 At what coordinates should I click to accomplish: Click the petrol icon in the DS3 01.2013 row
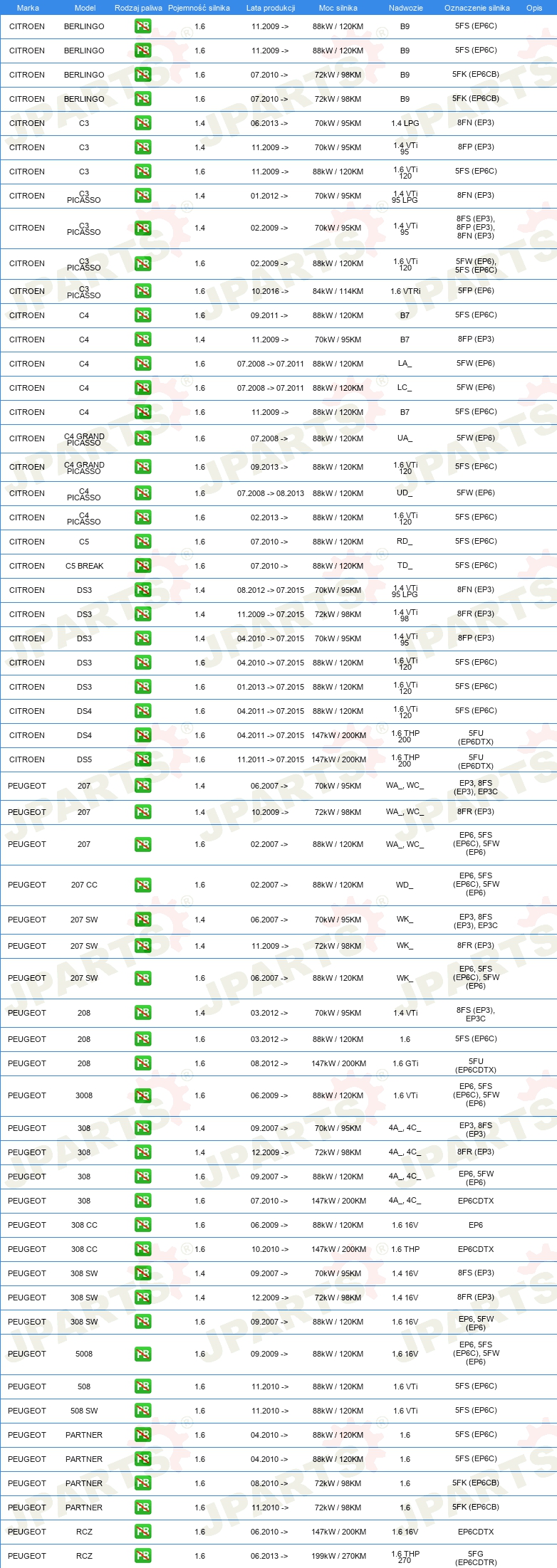click(142, 687)
